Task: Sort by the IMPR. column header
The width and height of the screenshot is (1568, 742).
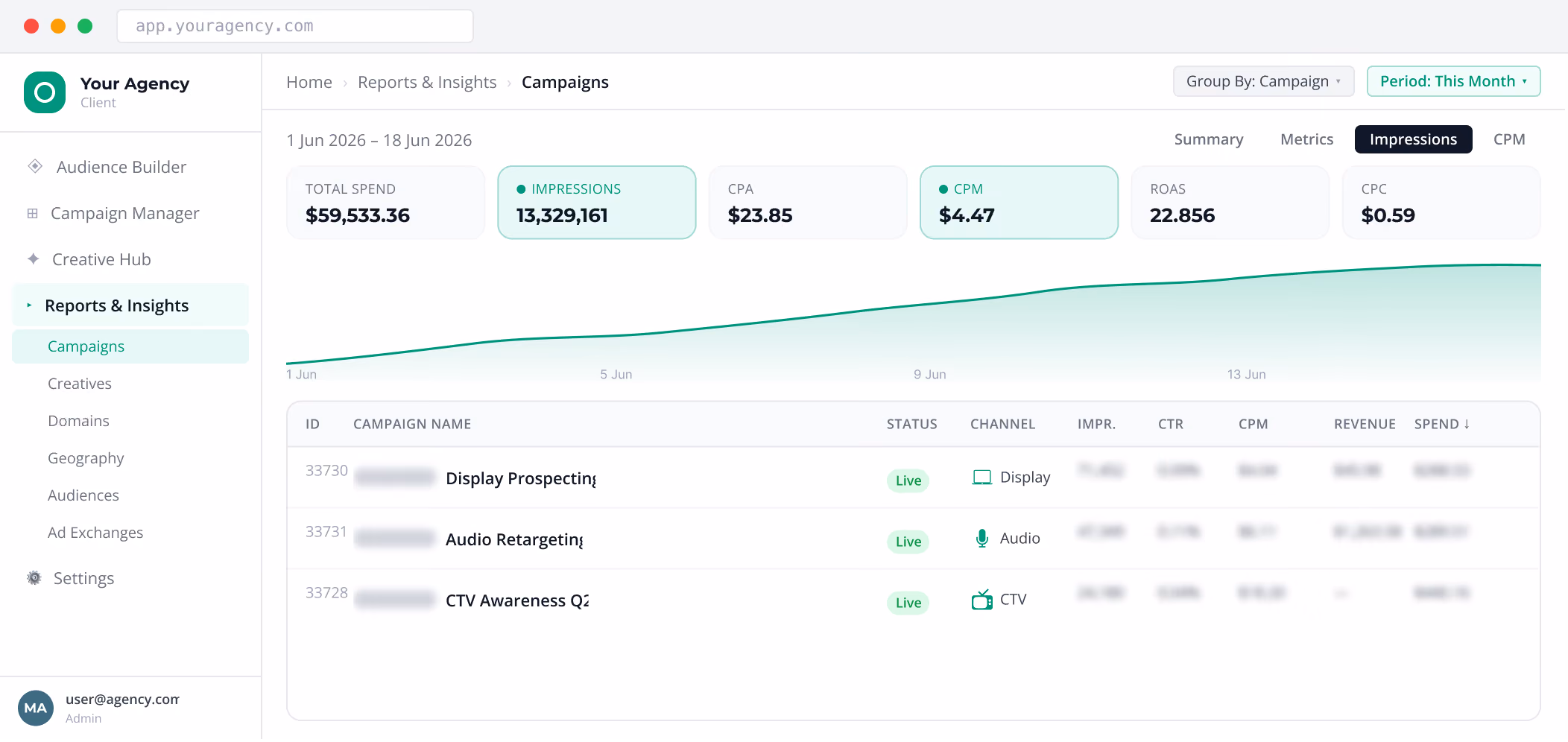Action: 1097,424
